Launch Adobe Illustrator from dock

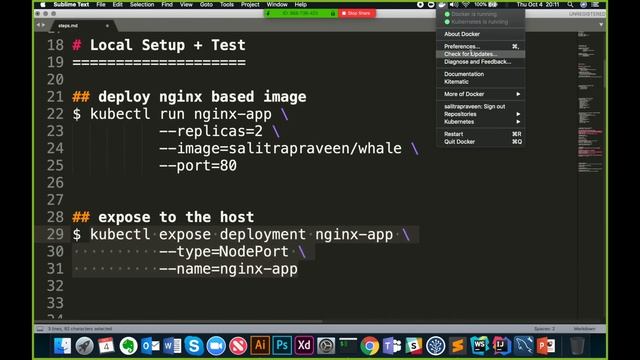(x=260, y=345)
